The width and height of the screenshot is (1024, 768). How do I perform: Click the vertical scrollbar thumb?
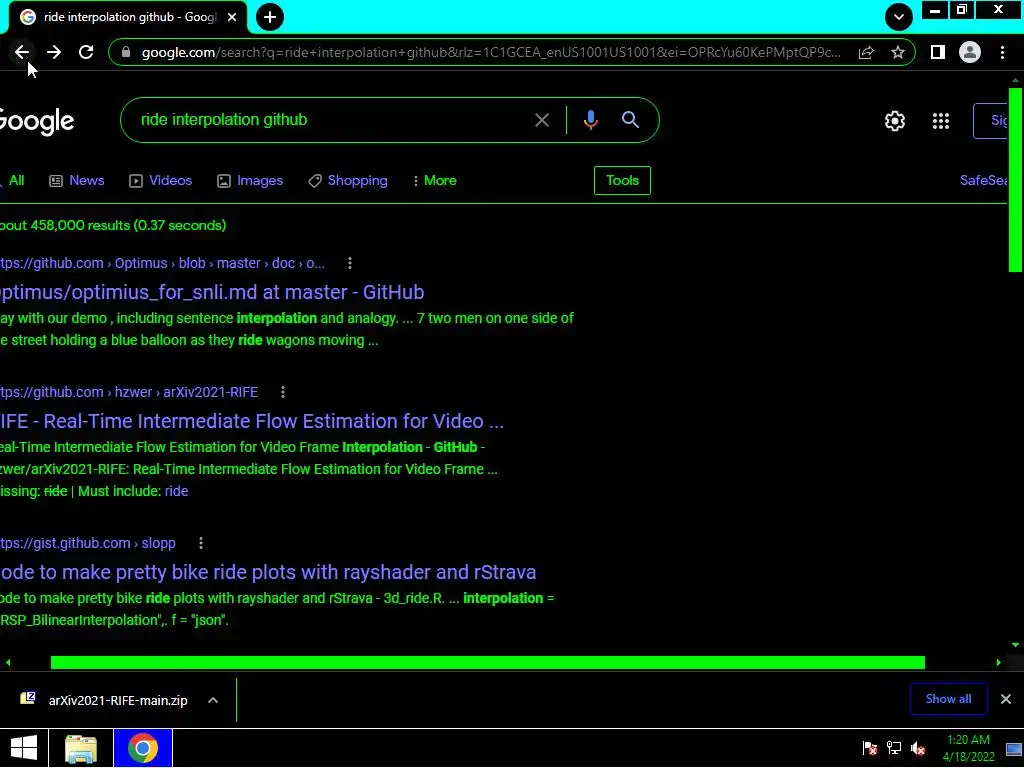click(x=1015, y=179)
